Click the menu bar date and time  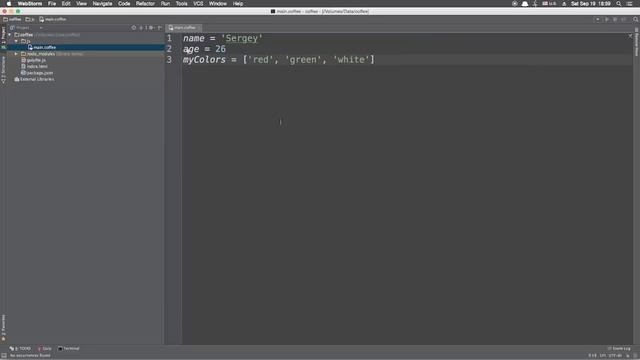[x=591, y=4]
